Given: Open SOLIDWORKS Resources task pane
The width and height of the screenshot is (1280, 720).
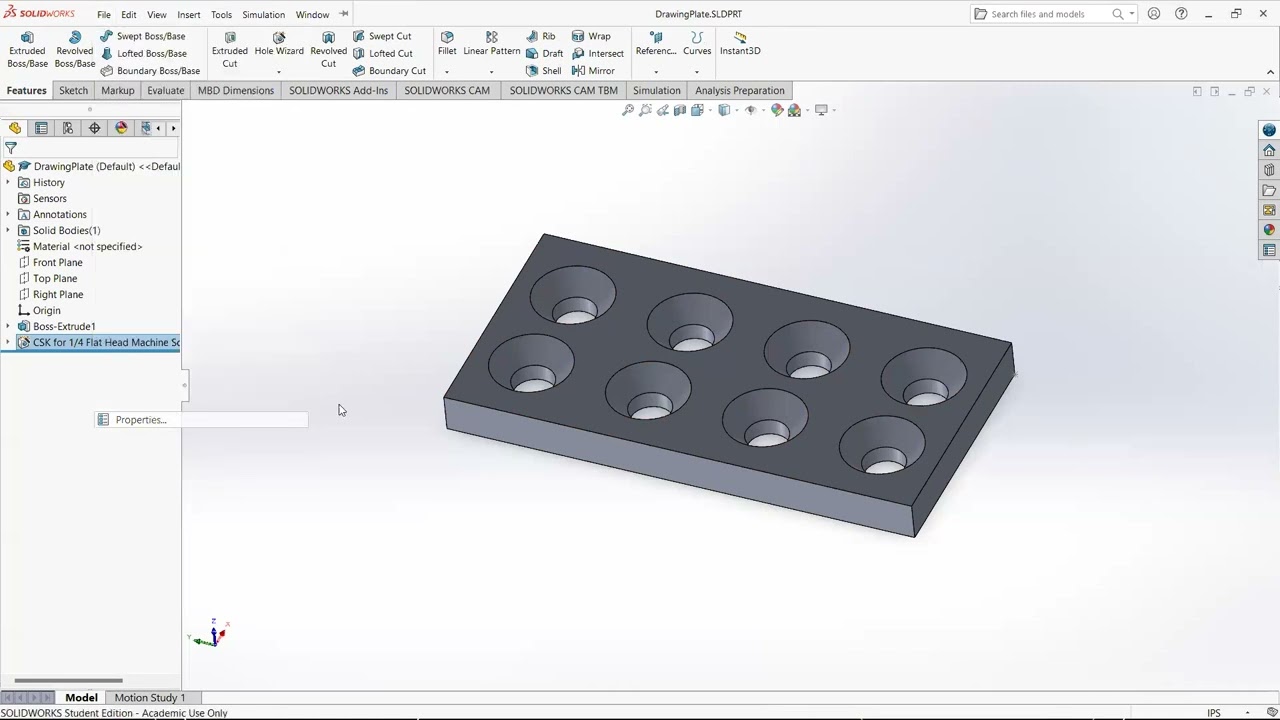Looking at the screenshot, I should point(1269,150).
